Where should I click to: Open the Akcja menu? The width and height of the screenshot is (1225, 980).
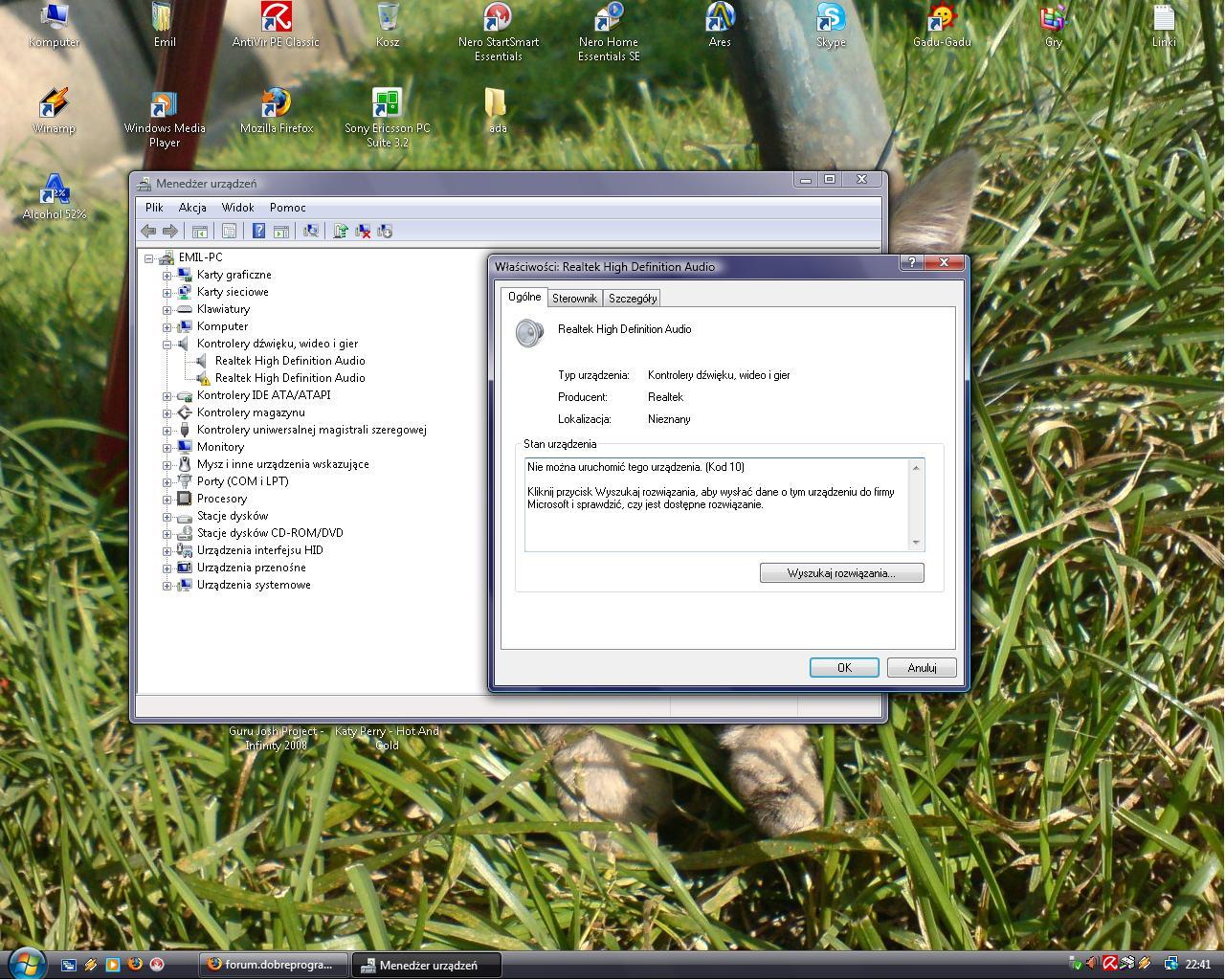[192, 207]
